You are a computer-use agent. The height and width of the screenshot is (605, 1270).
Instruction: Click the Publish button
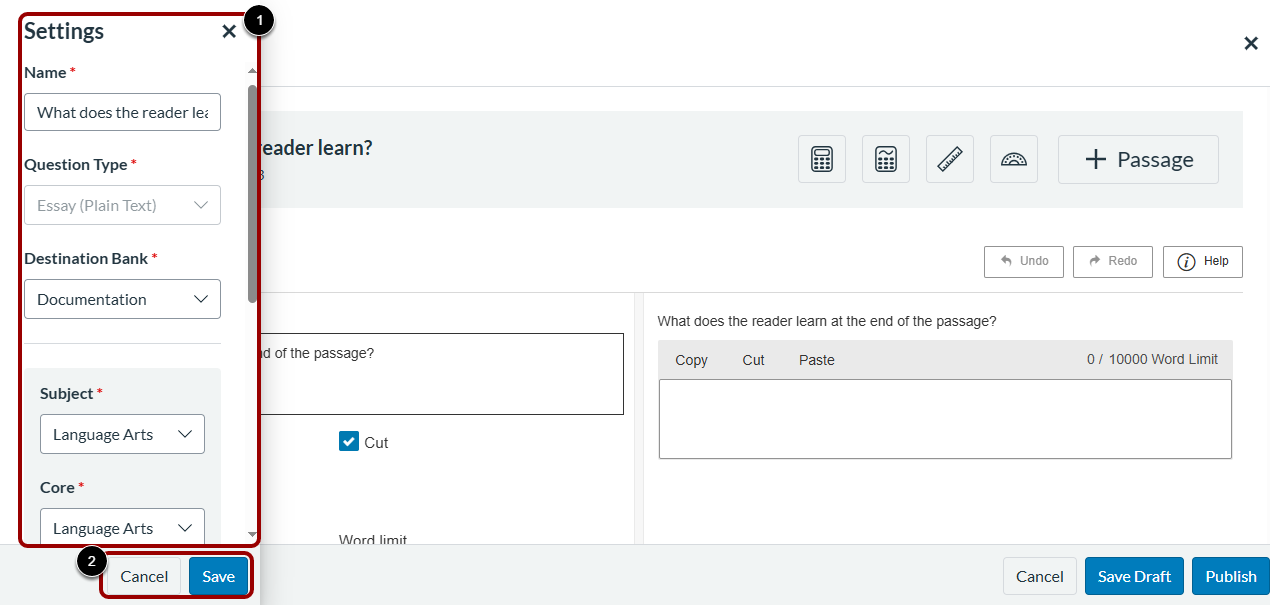pos(1230,576)
